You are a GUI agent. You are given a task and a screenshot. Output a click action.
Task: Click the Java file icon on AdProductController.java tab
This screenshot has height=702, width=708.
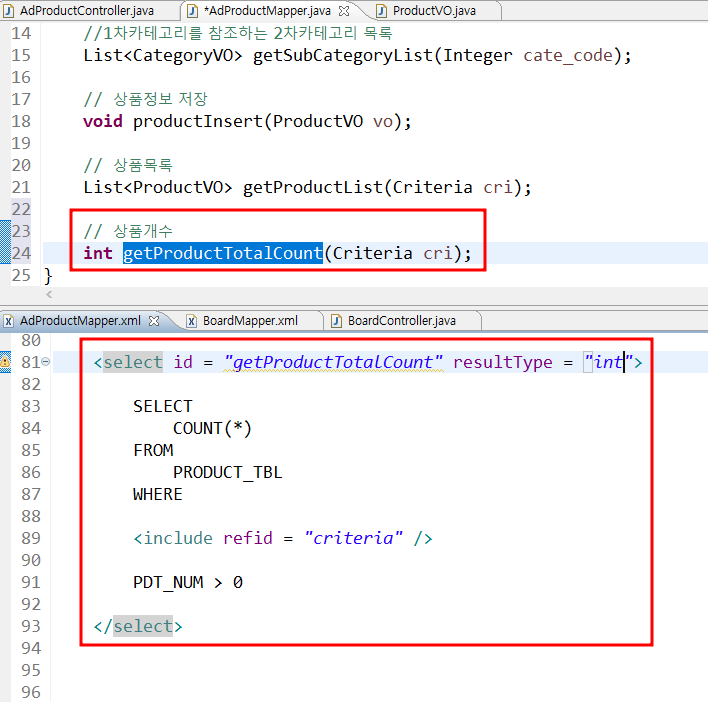[x=9, y=11]
